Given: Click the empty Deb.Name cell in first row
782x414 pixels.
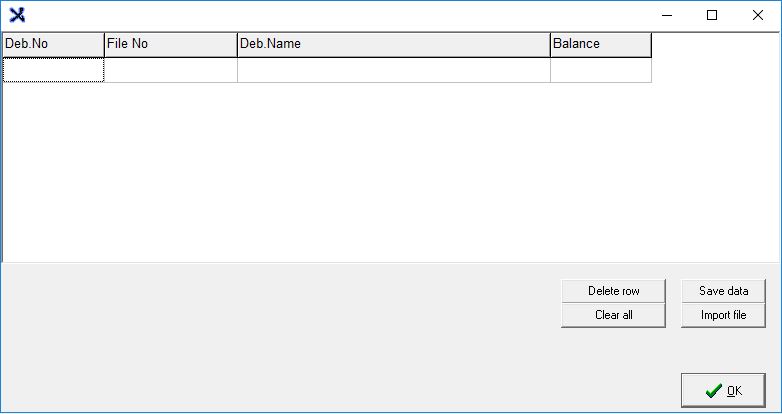Looking at the screenshot, I should [394, 70].
